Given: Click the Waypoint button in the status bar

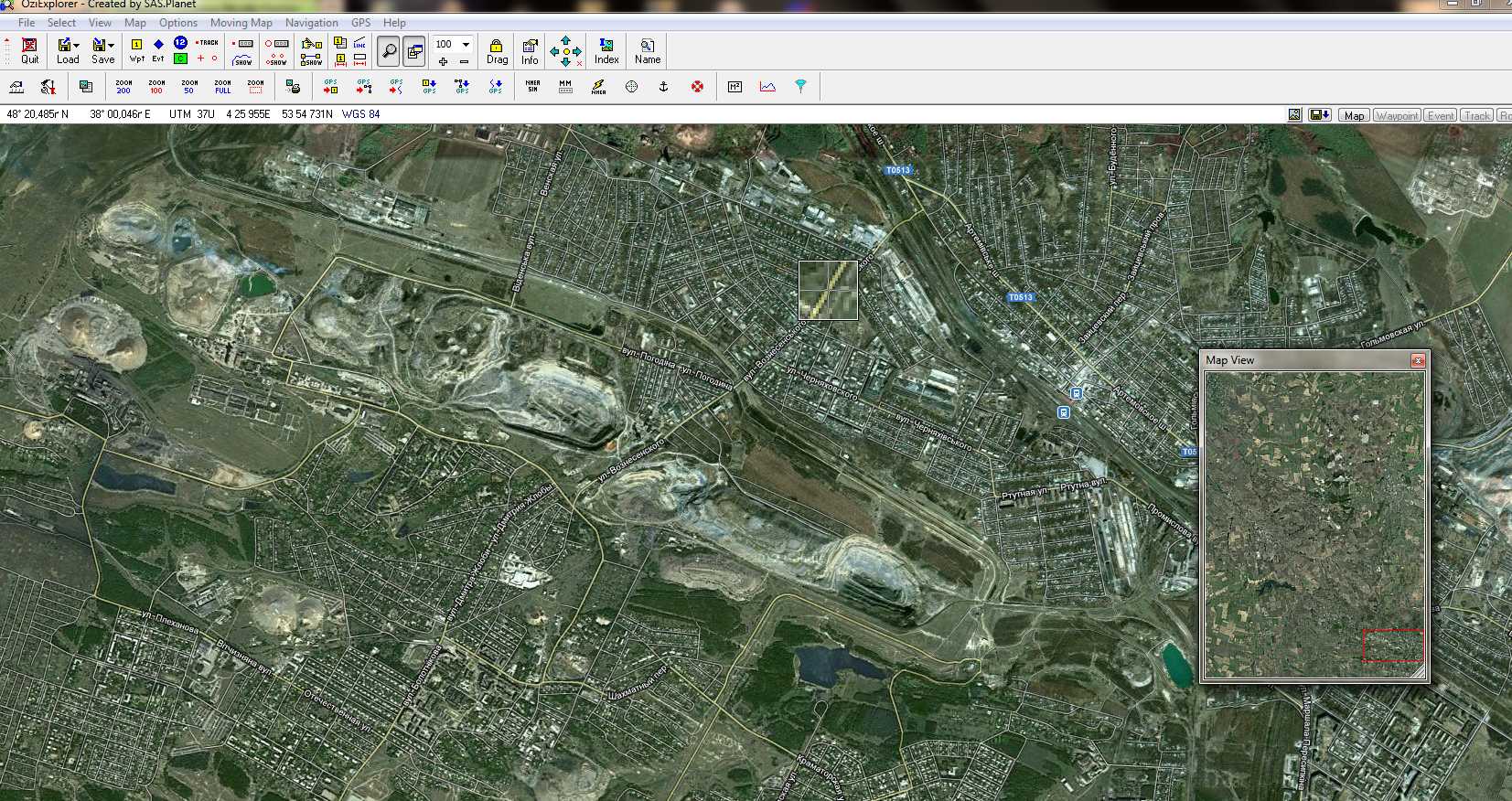Looking at the screenshot, I should click(1397, 115).
